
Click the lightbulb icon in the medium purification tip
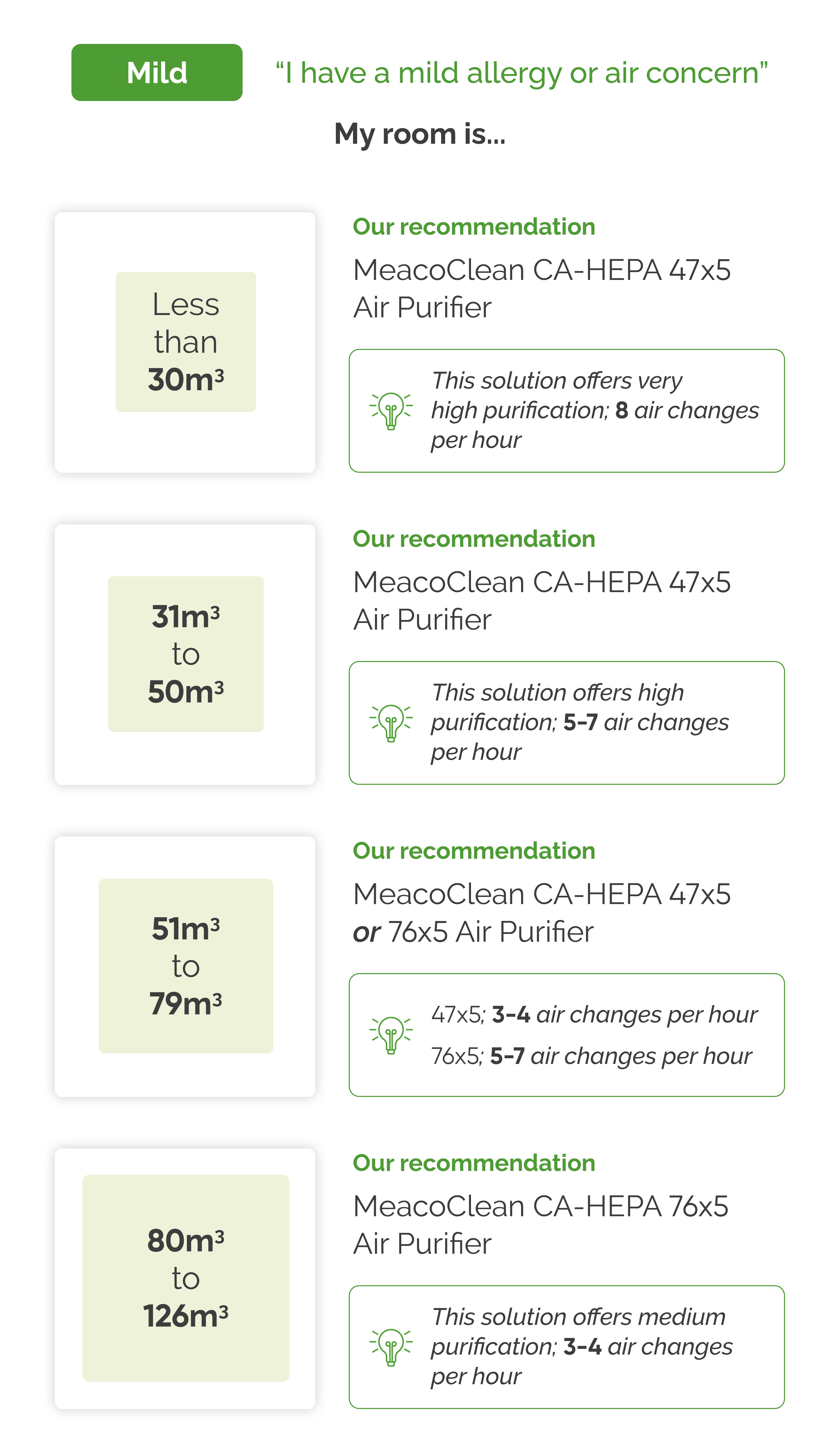click(x=391, y=1347)
